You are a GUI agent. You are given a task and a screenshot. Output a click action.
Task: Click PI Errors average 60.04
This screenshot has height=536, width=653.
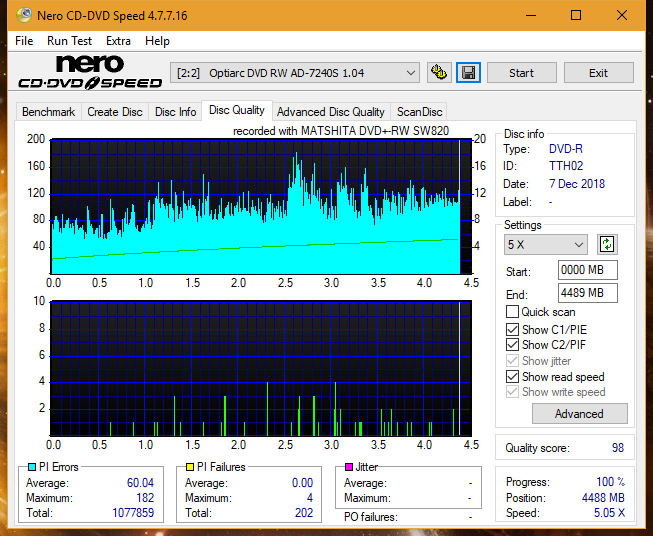coord(140,483)
